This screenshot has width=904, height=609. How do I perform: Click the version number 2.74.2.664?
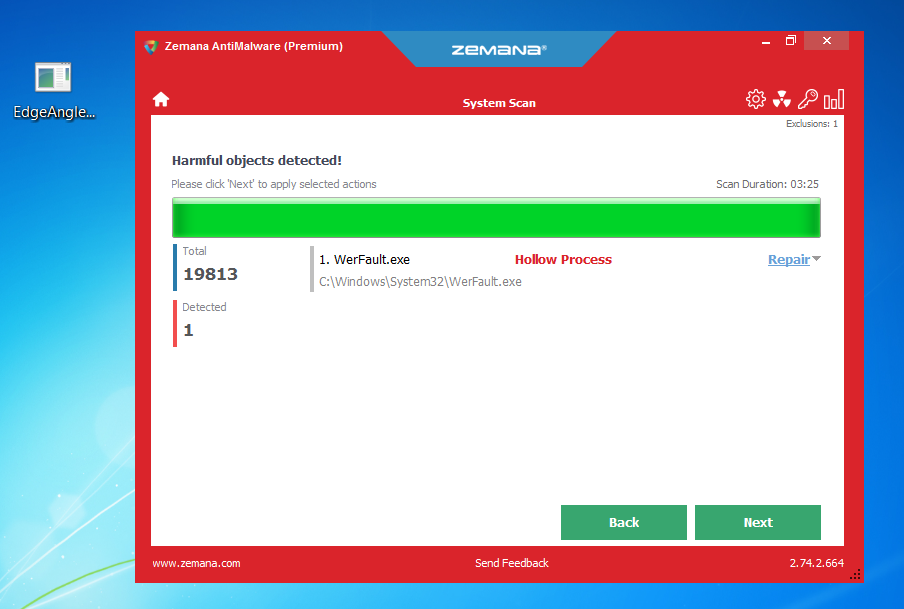coord(816,563)
